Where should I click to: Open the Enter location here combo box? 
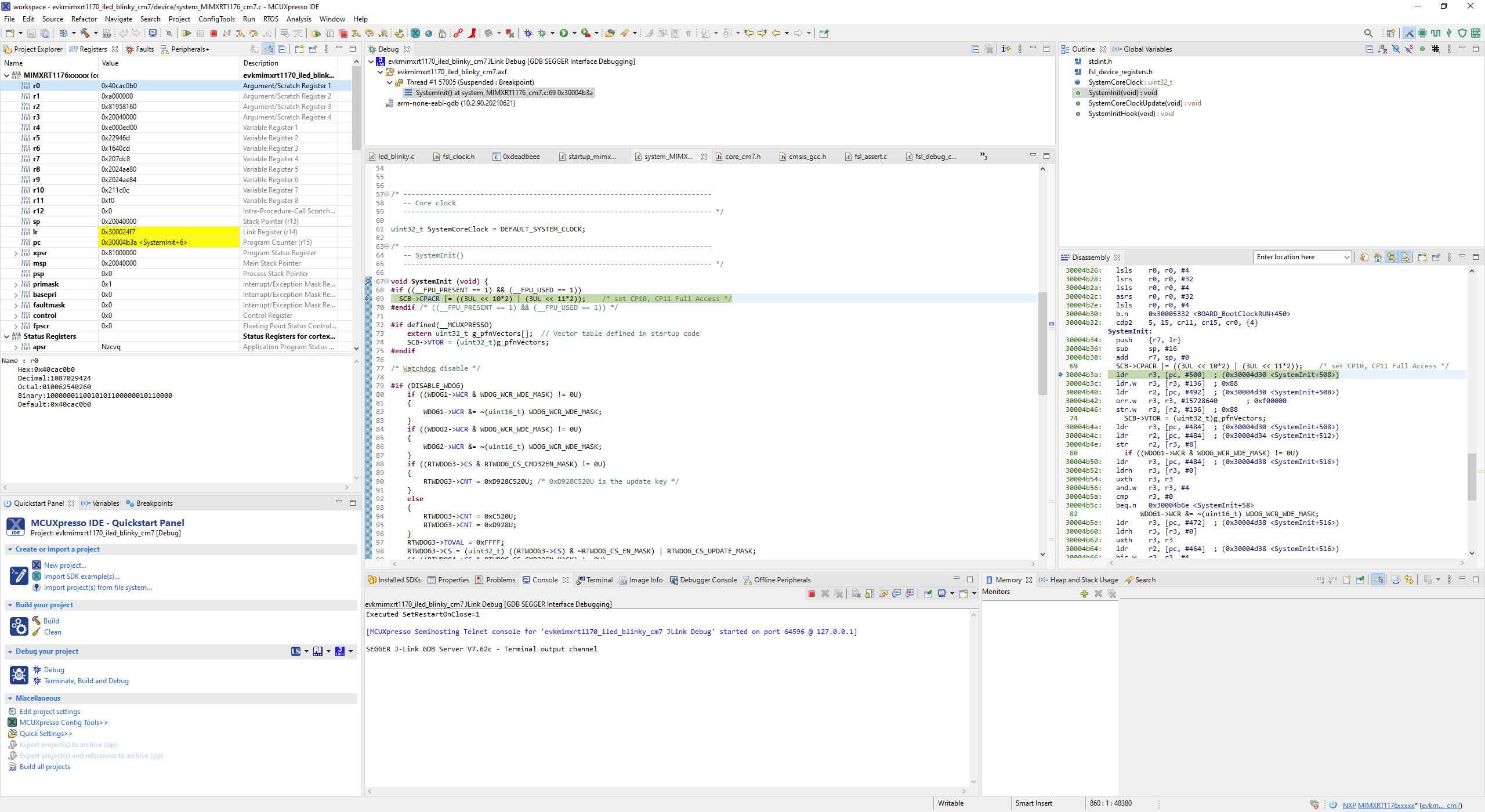(1346, 257)
